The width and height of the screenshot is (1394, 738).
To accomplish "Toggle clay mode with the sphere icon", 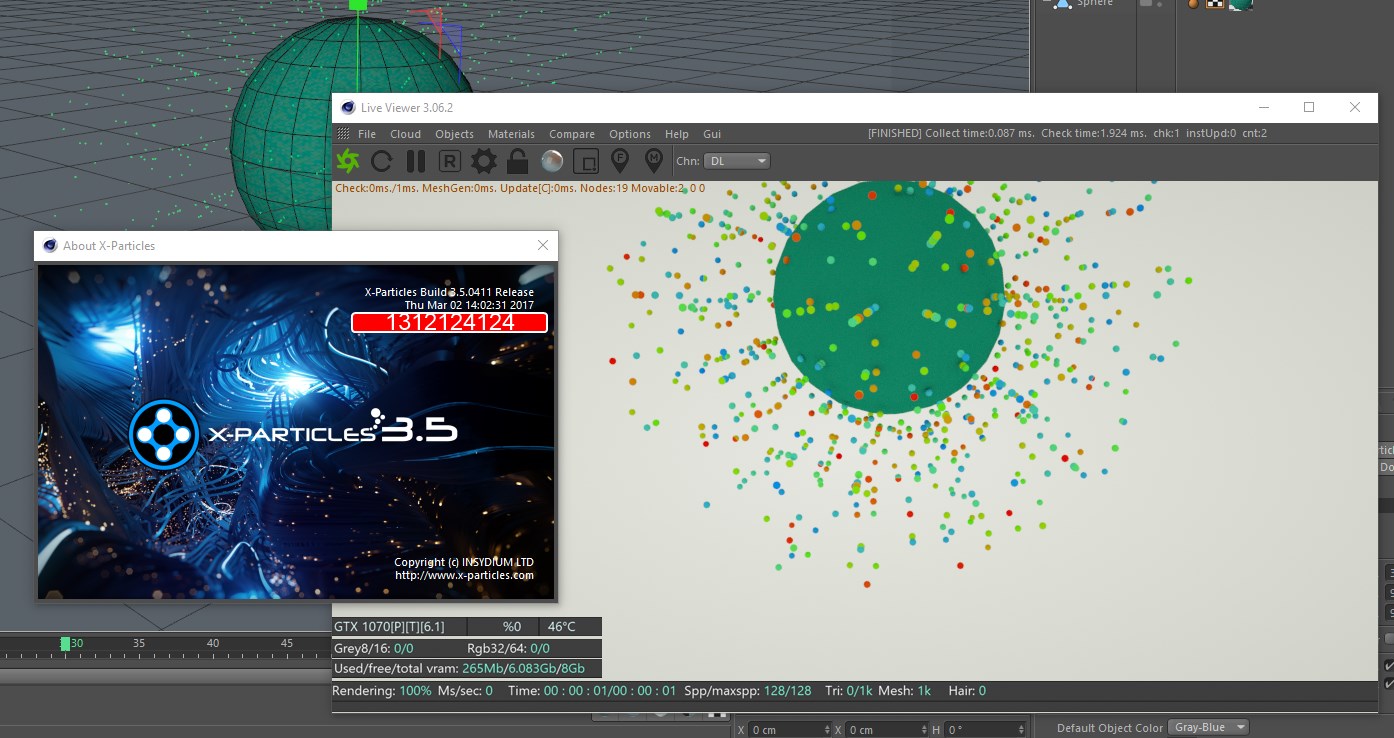I will coord(551,160).
